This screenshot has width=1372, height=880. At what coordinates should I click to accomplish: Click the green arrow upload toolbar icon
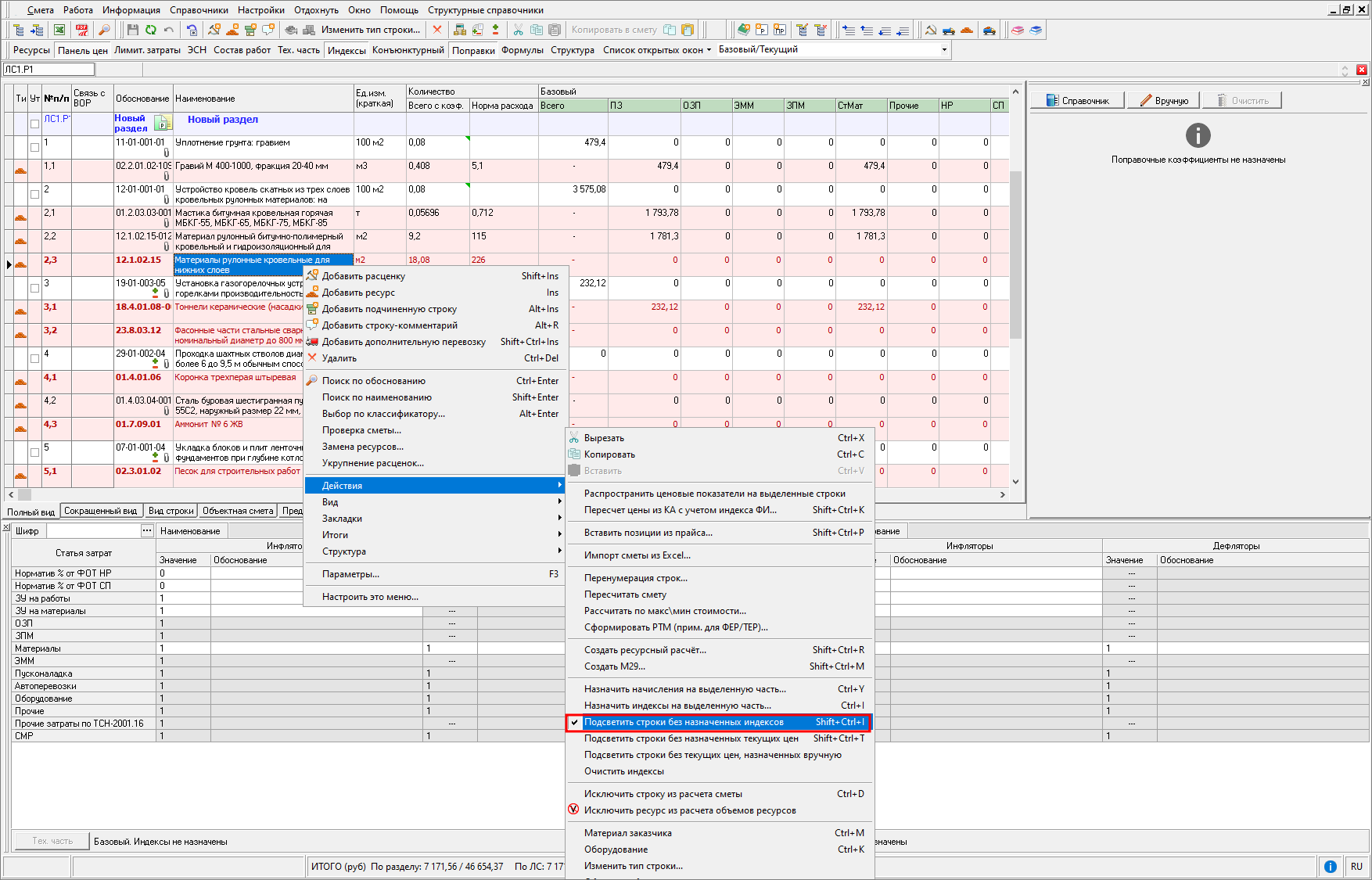coord(496,30)
